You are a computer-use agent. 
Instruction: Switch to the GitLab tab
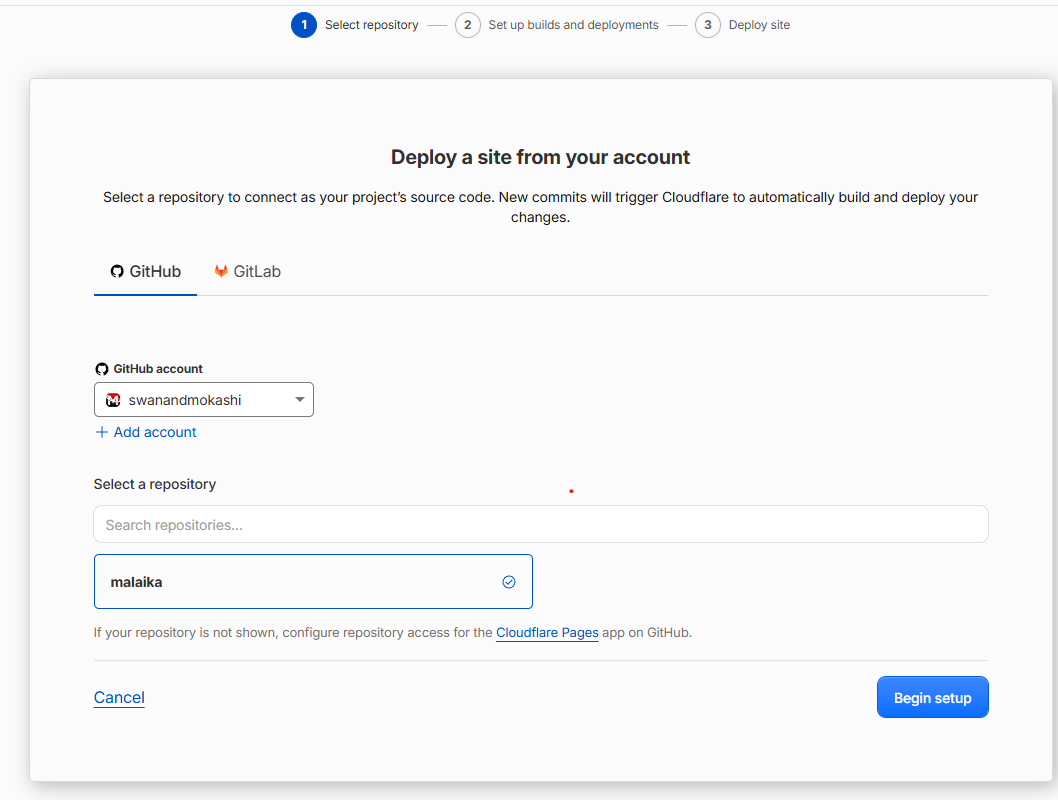248,271
